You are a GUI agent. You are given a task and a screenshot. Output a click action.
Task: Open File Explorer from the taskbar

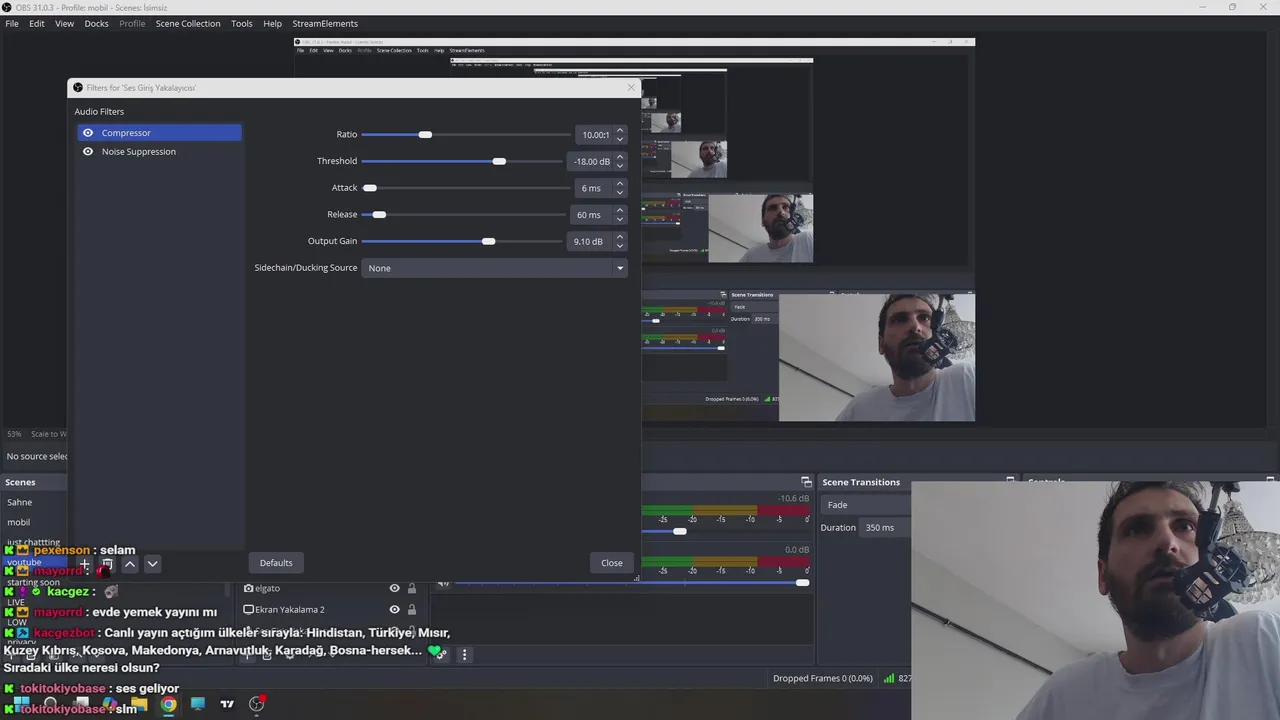tap(139, 704)
